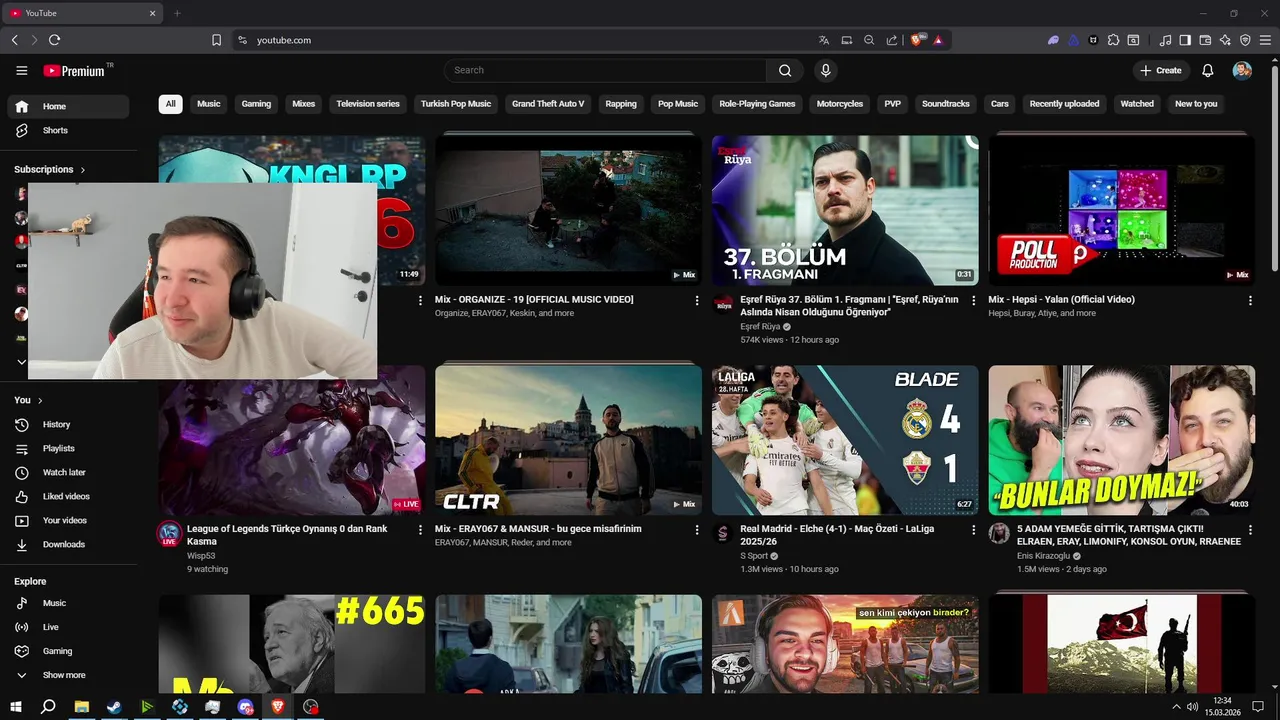The width and height of the screenshot is (1280, 720).
Task: Open browser extensions puzzle icon
Action: [x=1113, y=40]
